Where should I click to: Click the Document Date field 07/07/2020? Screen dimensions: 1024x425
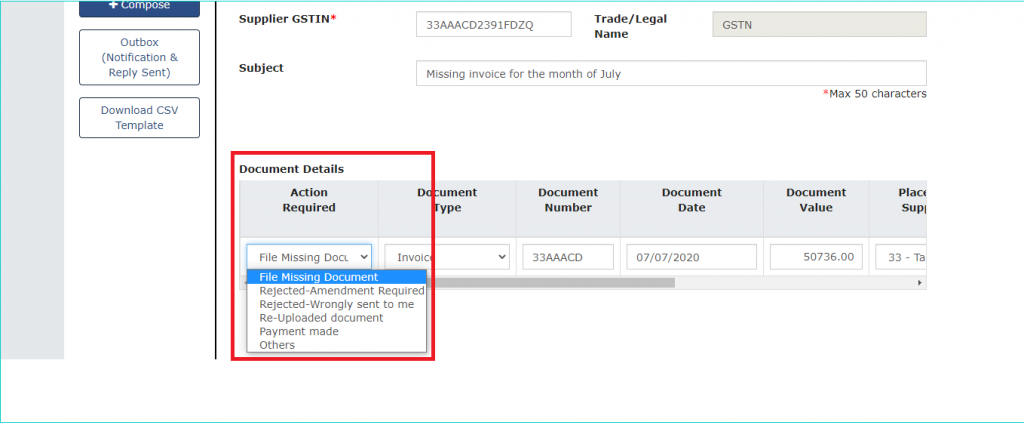[x=692, y=257]
